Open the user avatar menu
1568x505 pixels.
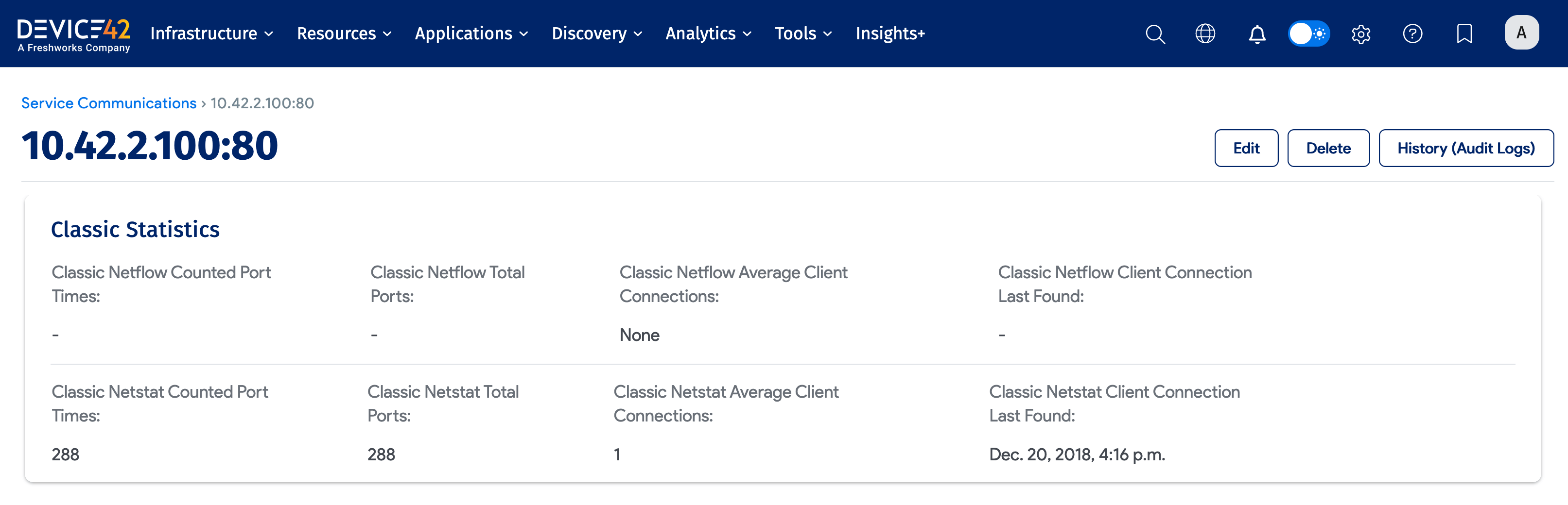point(1522,33)
